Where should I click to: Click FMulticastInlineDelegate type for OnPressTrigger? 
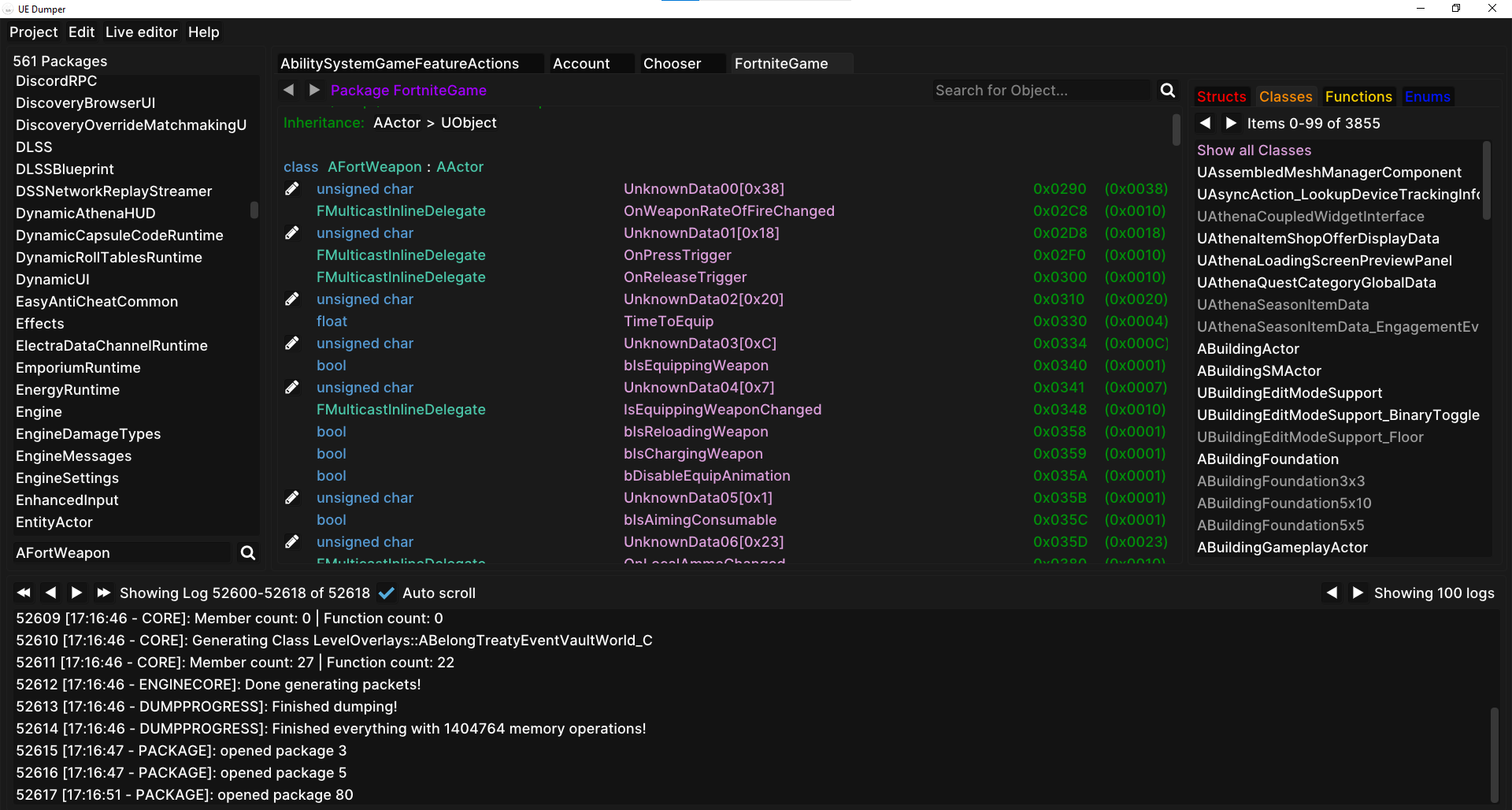tap(401, 255)
